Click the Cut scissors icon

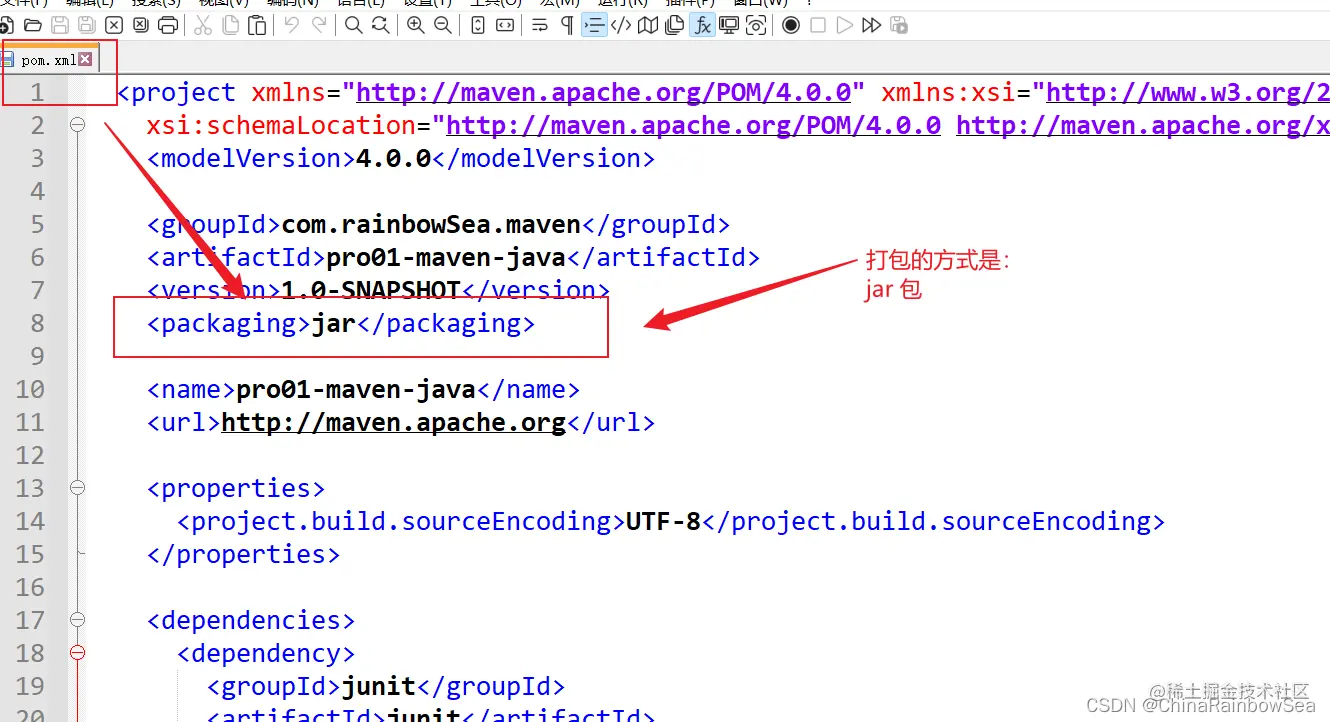click(203, 25)
